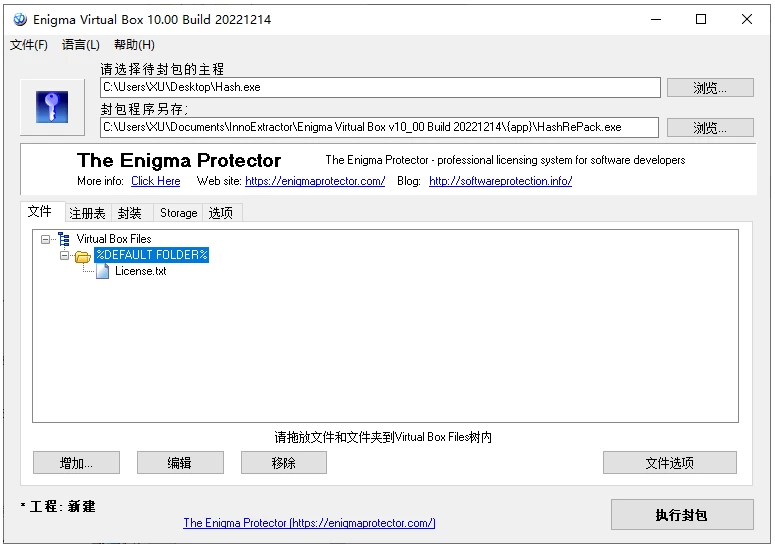Click the Enigma Virtual Box title bar icon
This screenshot has height=547, width=775.
(x=19, y=19)
